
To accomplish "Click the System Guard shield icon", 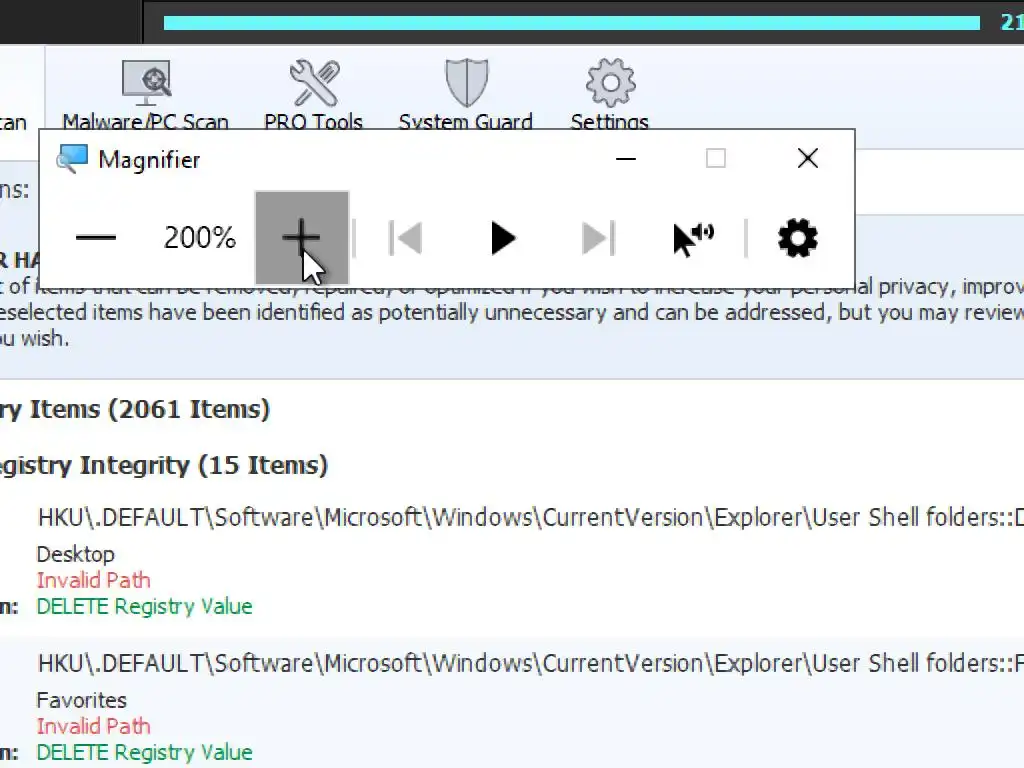I will [466, 83].
